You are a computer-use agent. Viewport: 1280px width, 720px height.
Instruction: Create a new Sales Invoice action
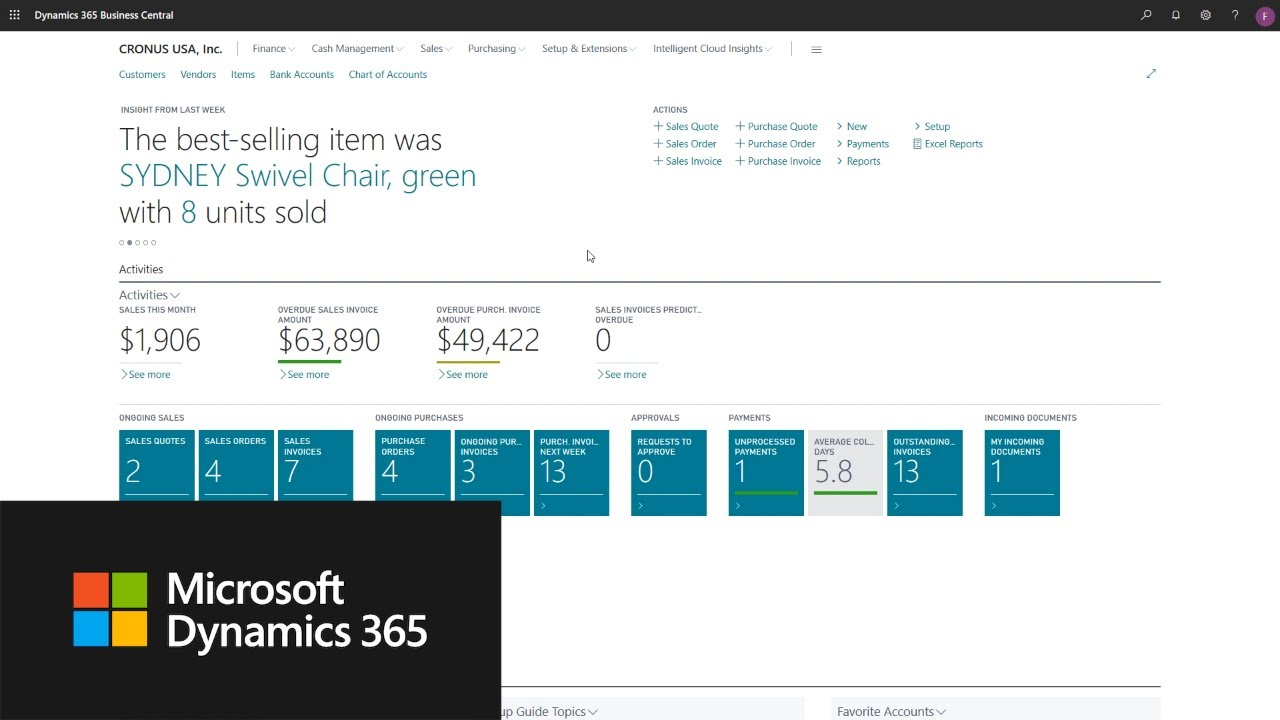coord(688,161)
